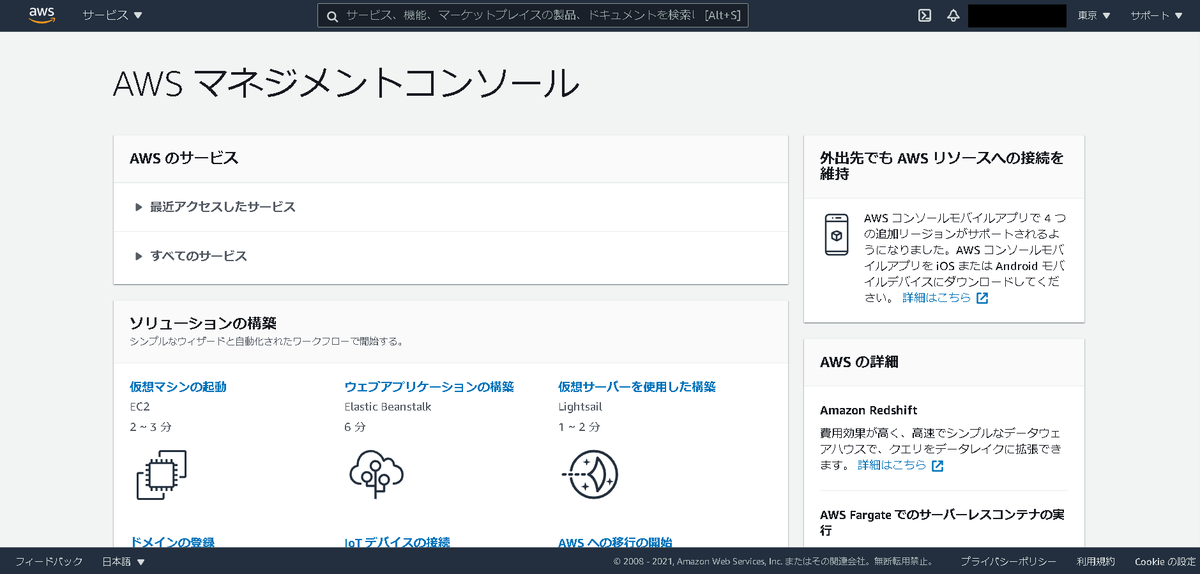The height and width of the screenshot is (574, 1200).
Task: Click the Elastic Beanstalk label text
Action: [387, 407]
